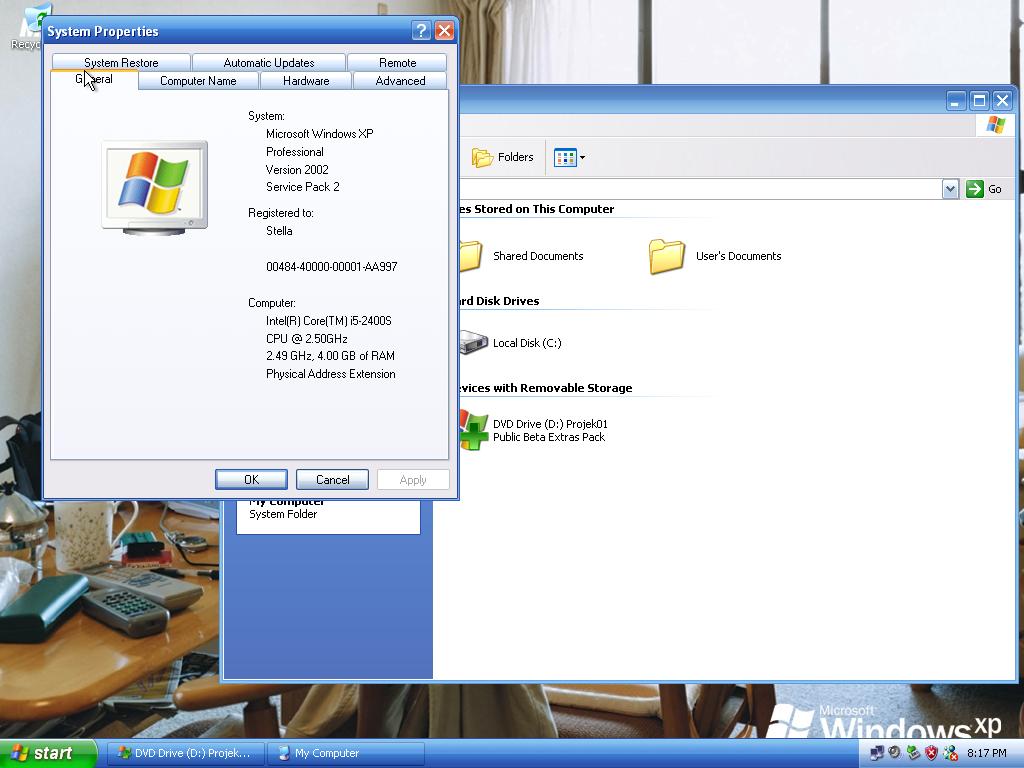Toggle the Folders pane button

[x=503, y=157]
